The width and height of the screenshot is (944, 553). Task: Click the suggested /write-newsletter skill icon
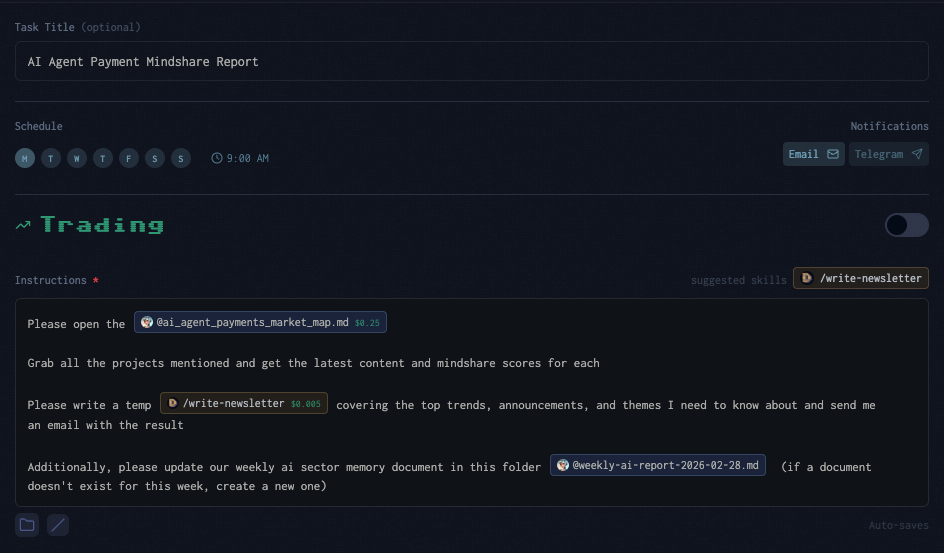(807, 278)
